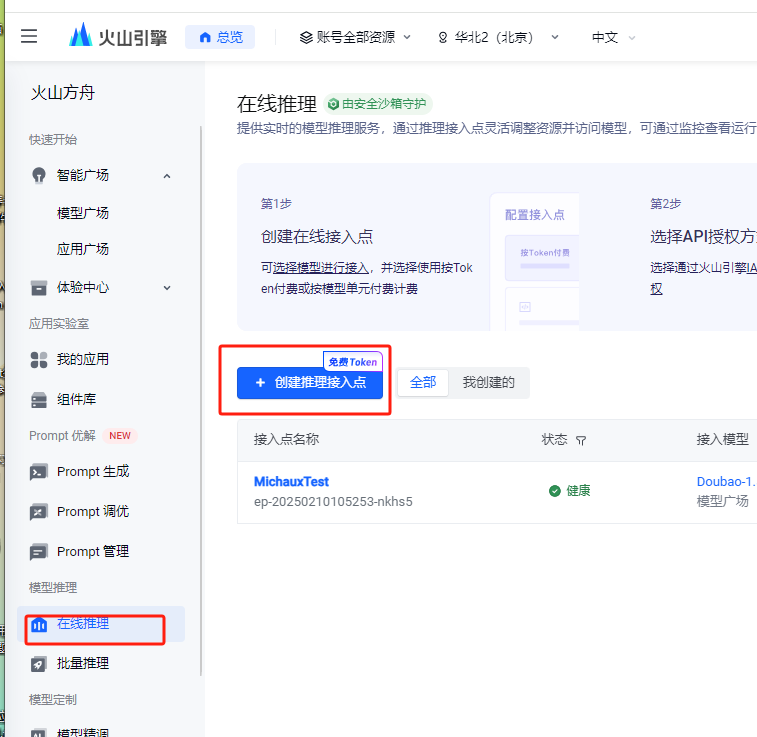Filter the 状态 column with funnel icon

(x=581, y=440)
